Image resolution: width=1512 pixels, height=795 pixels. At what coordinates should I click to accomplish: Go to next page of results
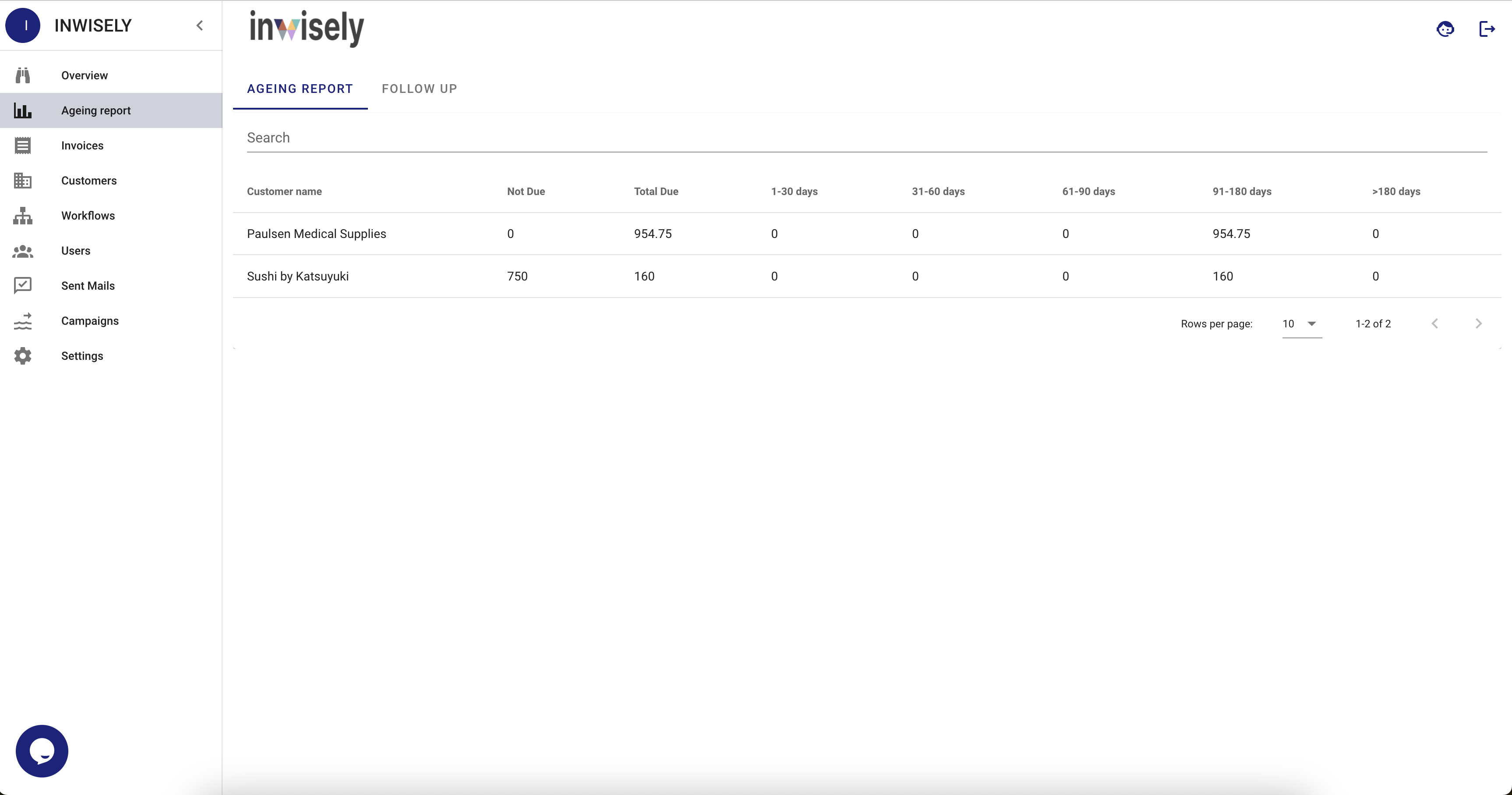[x=1478, y=323]
